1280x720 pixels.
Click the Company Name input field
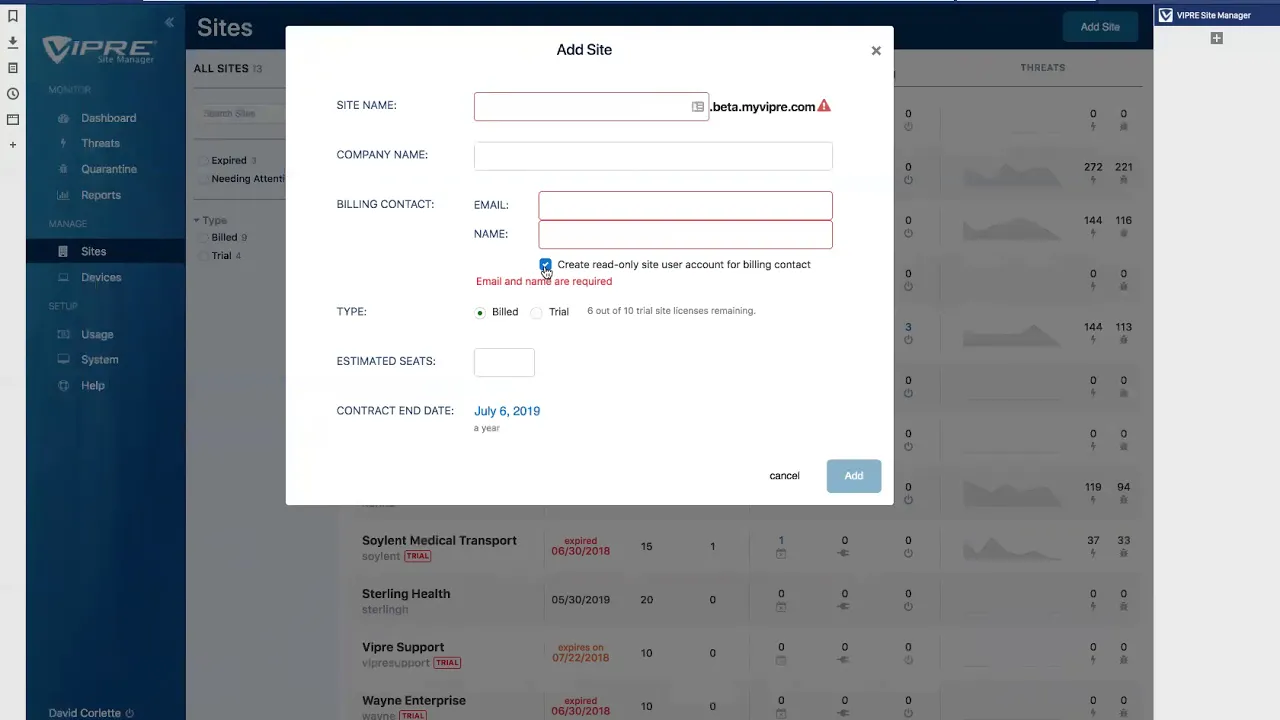[x=653, y=156]
